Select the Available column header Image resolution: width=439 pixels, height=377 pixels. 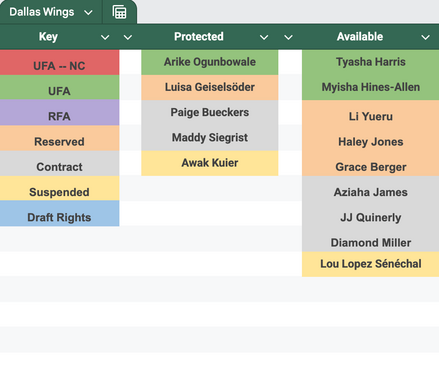tap(360, 37)
